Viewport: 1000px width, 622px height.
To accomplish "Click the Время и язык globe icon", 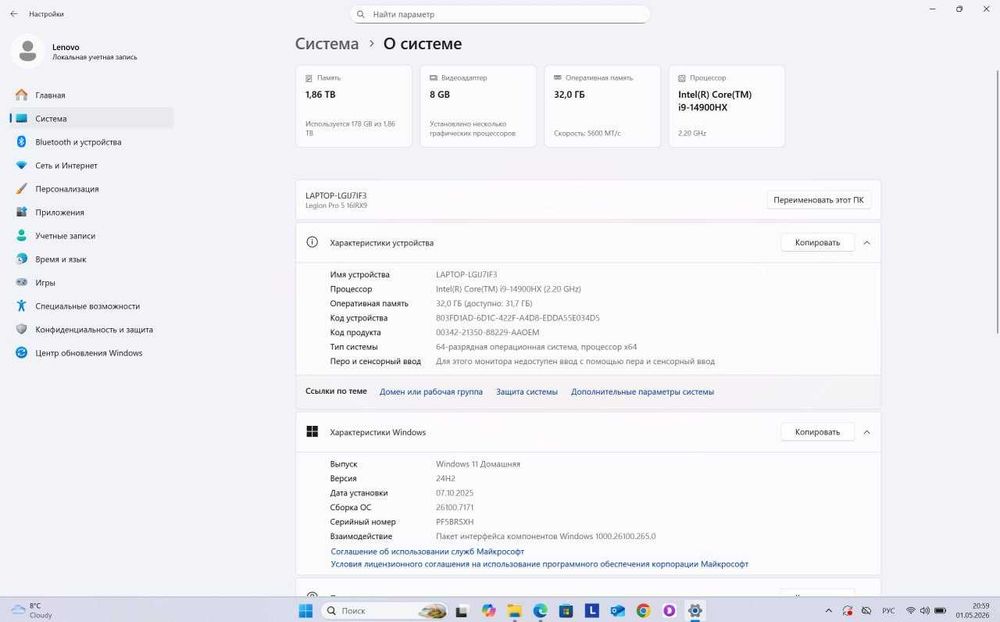I will [x=22, y=259].
